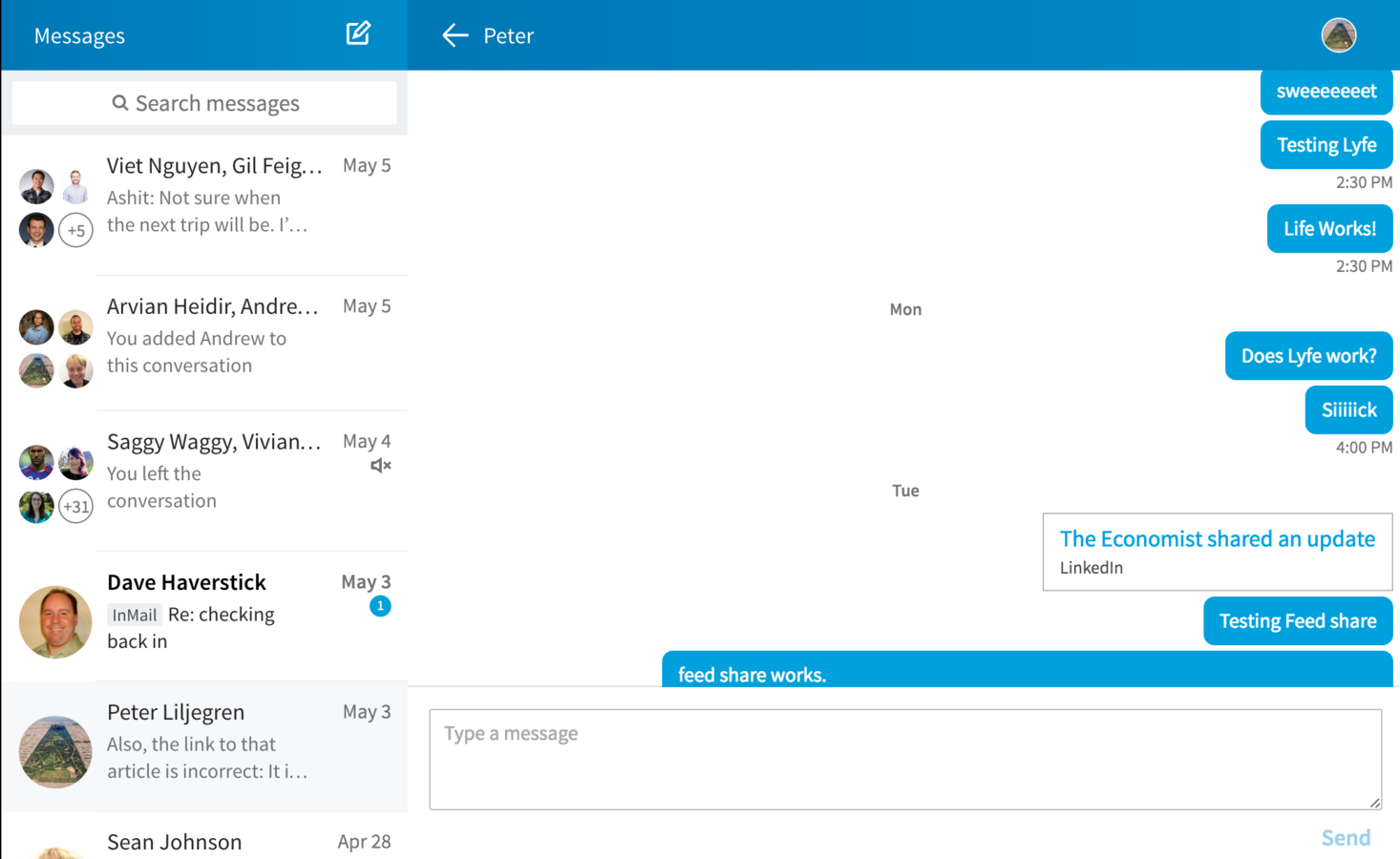Click 'You added Andrew to this conversation' preview
The image size is (1400, 859).
[x=197, y=352]
